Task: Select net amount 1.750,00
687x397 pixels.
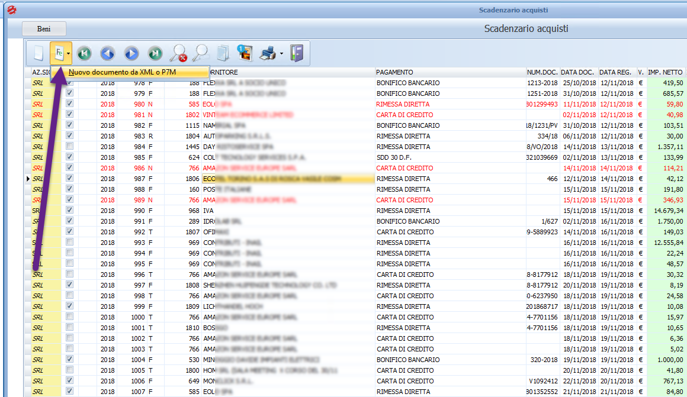Action: pyautogui.click(x=670, y=221)
